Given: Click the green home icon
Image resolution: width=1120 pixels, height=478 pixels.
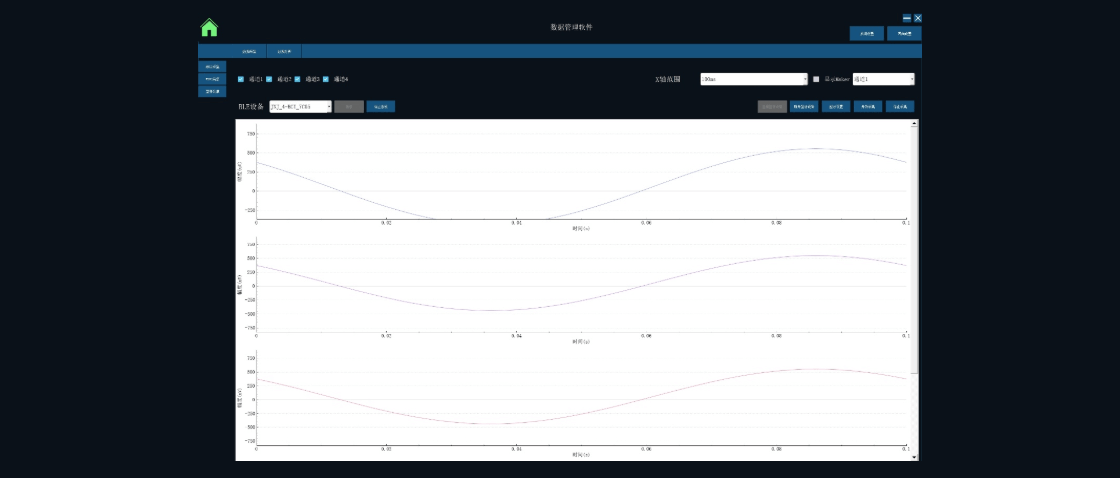Looking at the screenshot, I should (209, 28).
